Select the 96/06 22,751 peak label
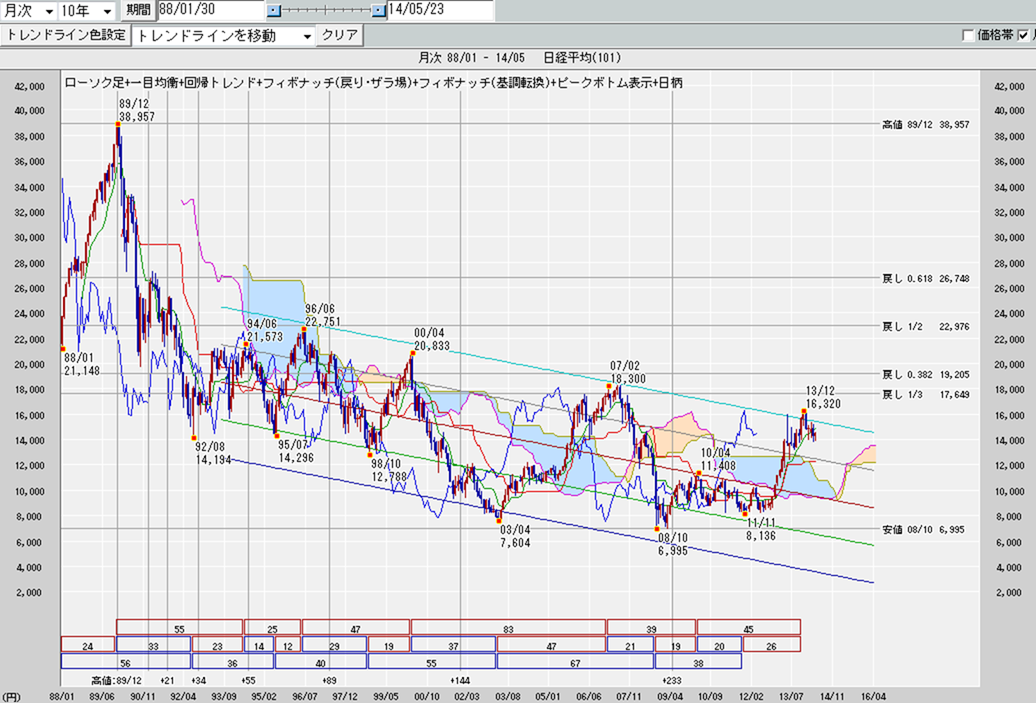This screenshot has height=703, width=1036. coord(322,315)
